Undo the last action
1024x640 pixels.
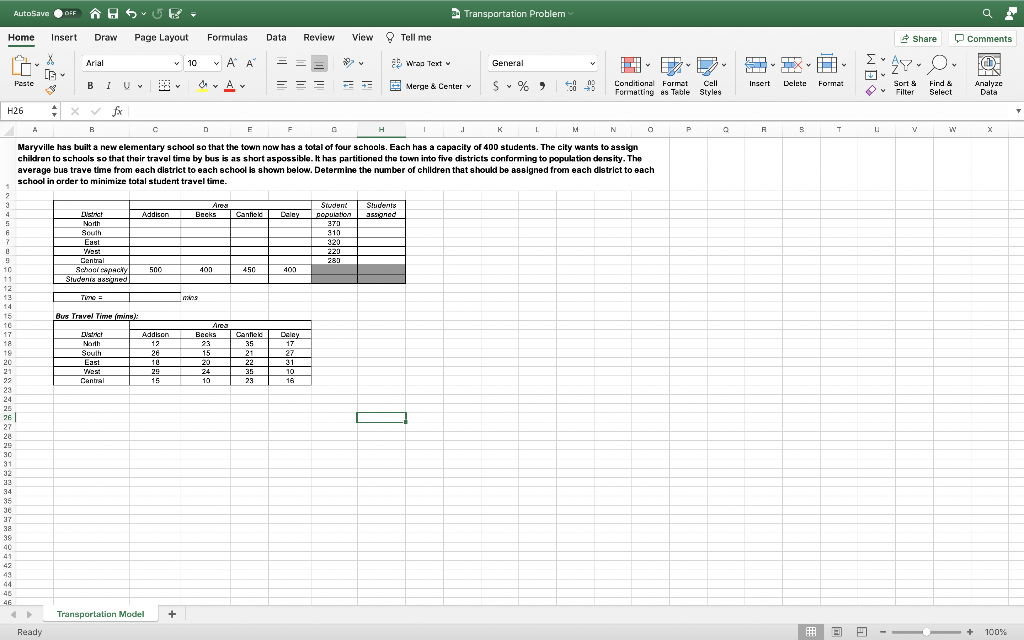(131, 13)
